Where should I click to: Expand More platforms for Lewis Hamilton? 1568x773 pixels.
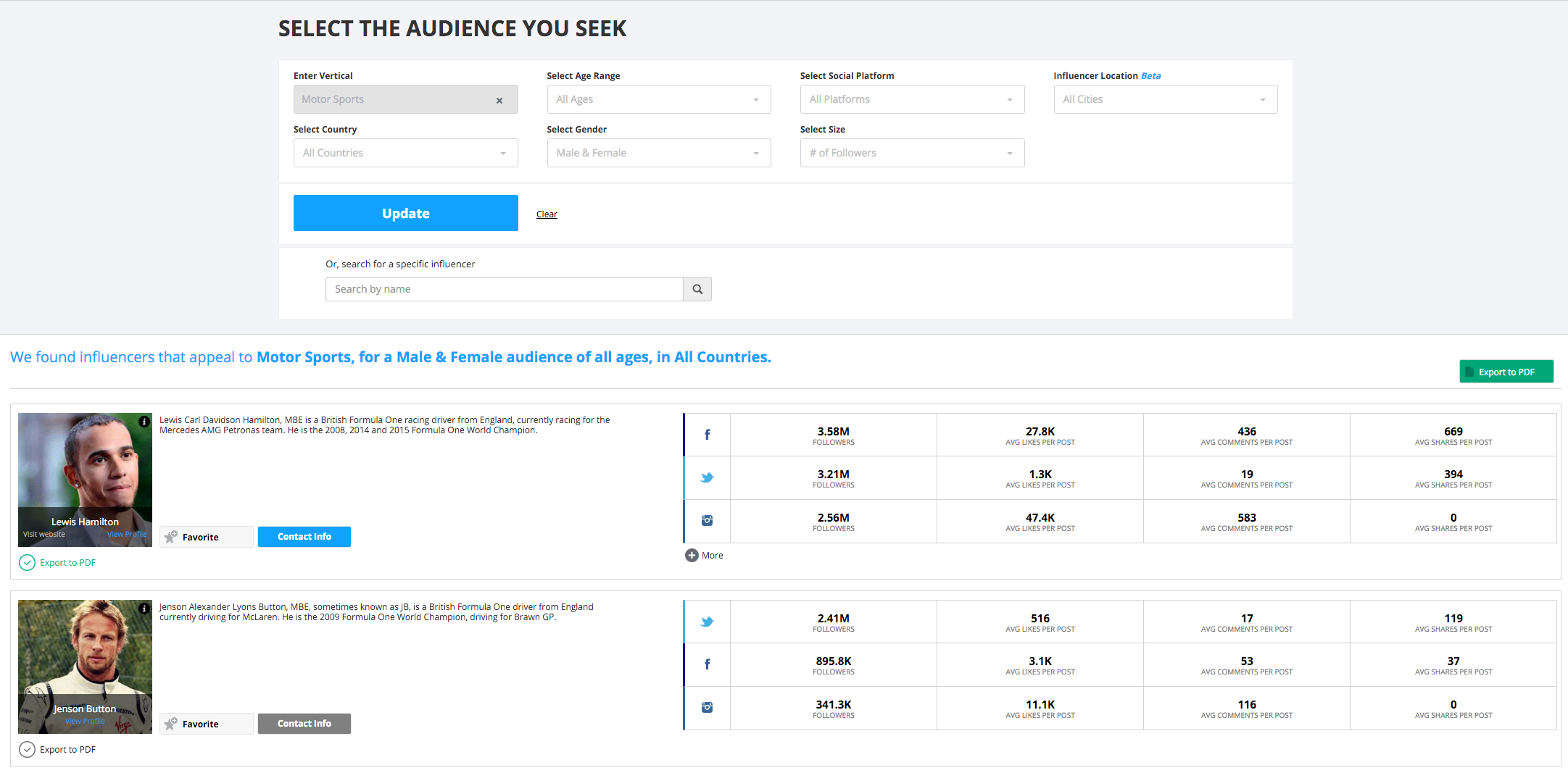704,556
